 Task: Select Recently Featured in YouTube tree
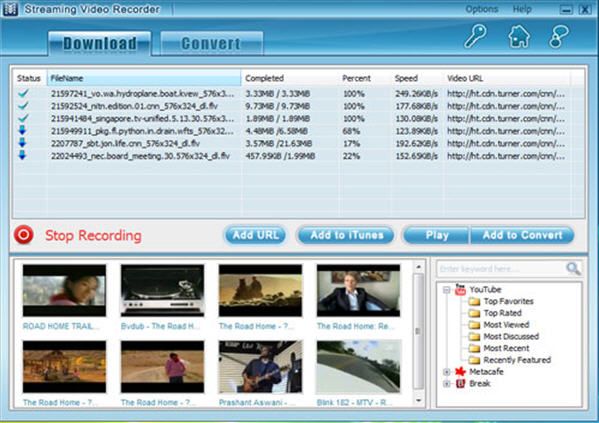(517, 360)
